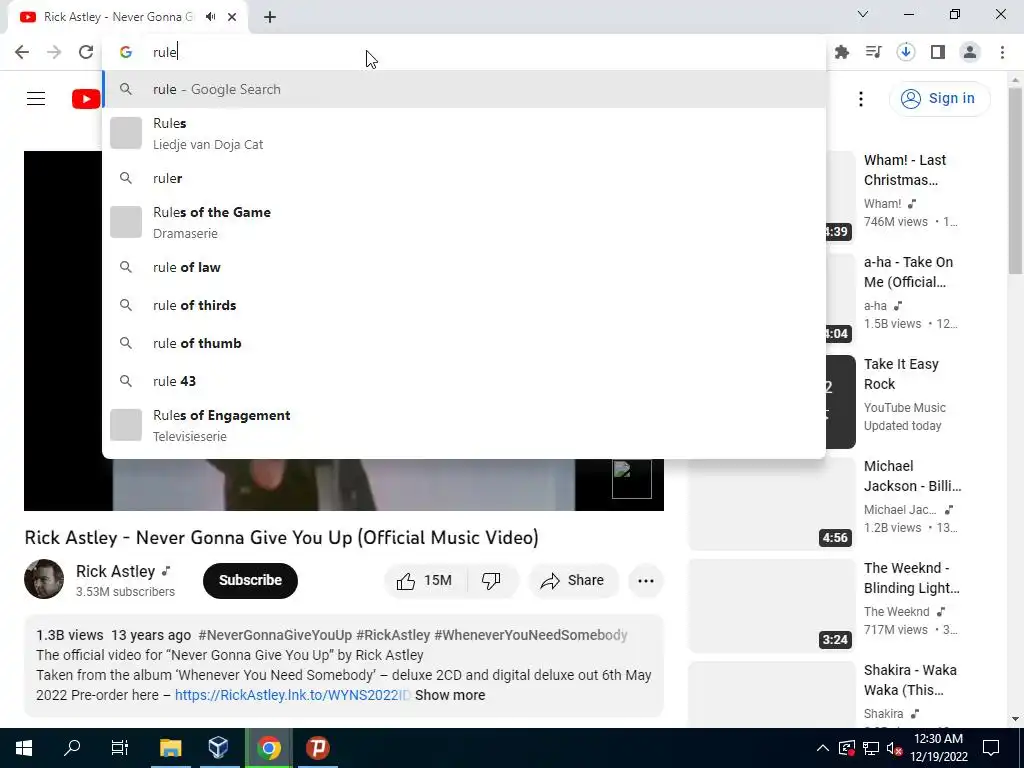Expand description with Show more
The image size is (1024, 768).
pos(450,695)
